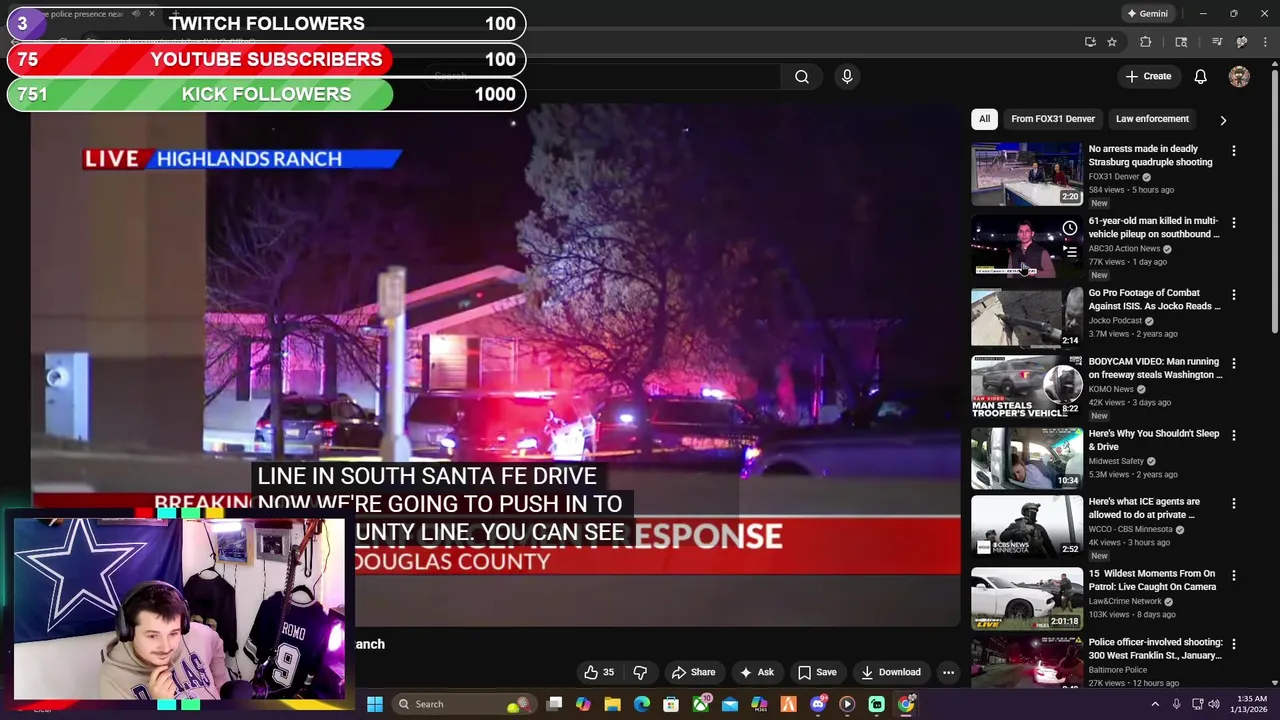
Task: Dislike the video with thumbs down
Action: coord(640,672)
